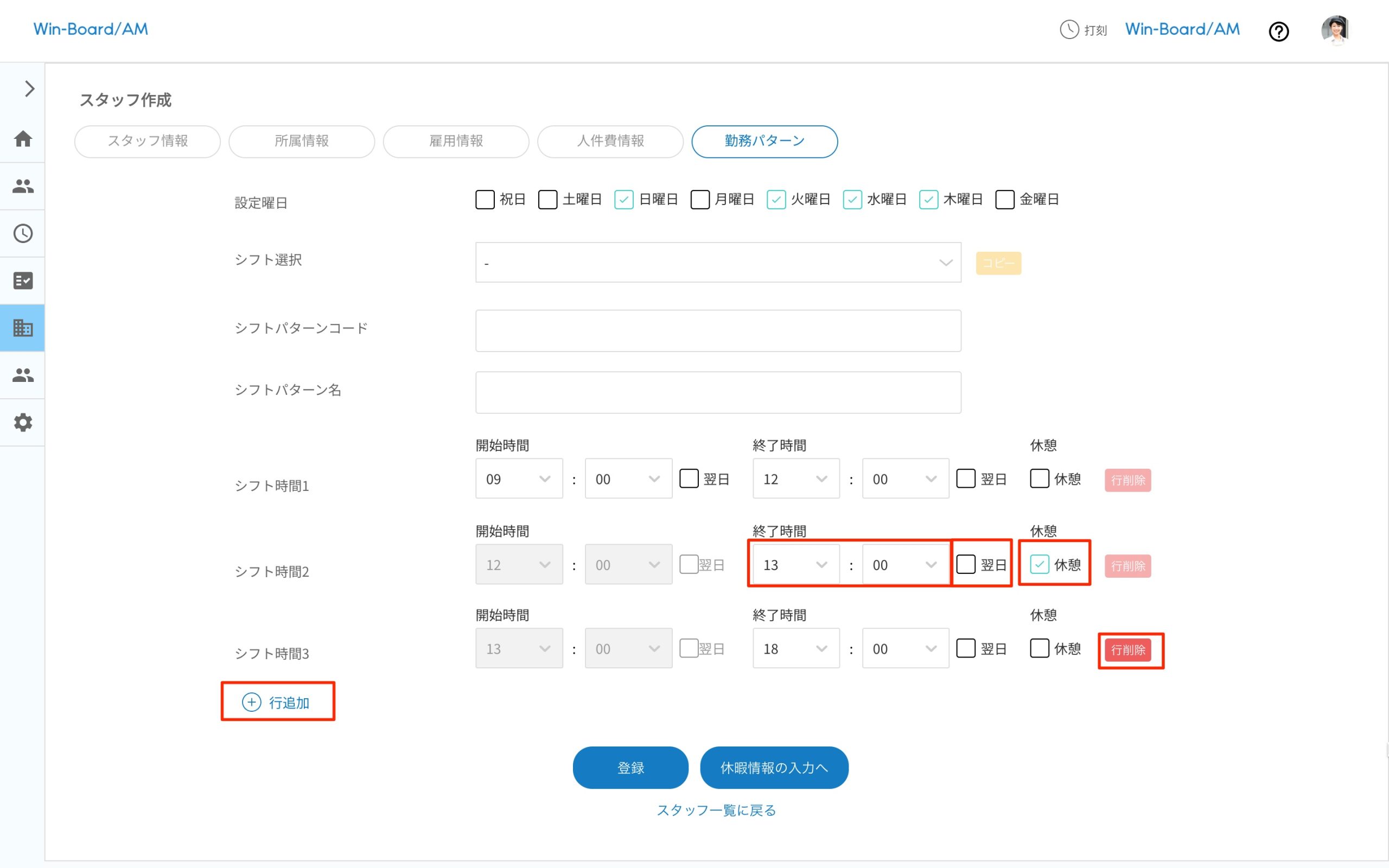Open シフト時間3 end hour dropdown 18
This screenshot has width=1389, height=868.
tap(795, 649)
